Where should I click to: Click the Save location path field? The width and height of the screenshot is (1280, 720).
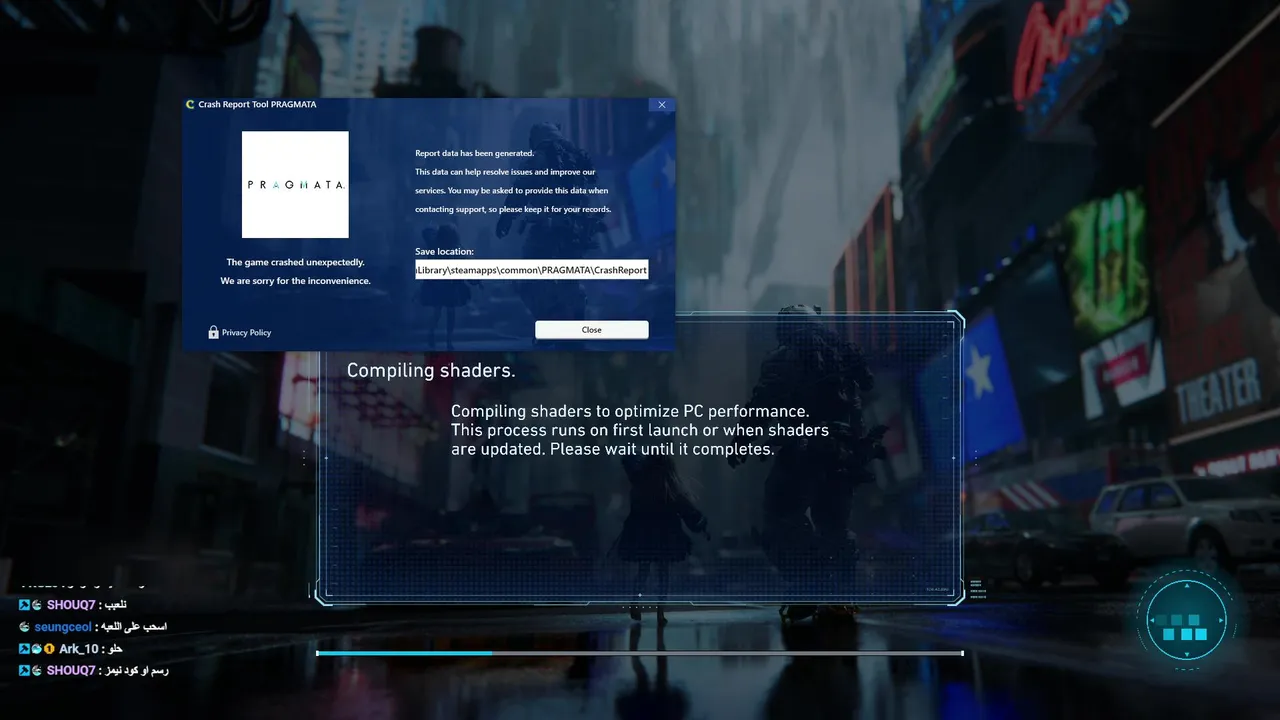(x=532, y=270)
